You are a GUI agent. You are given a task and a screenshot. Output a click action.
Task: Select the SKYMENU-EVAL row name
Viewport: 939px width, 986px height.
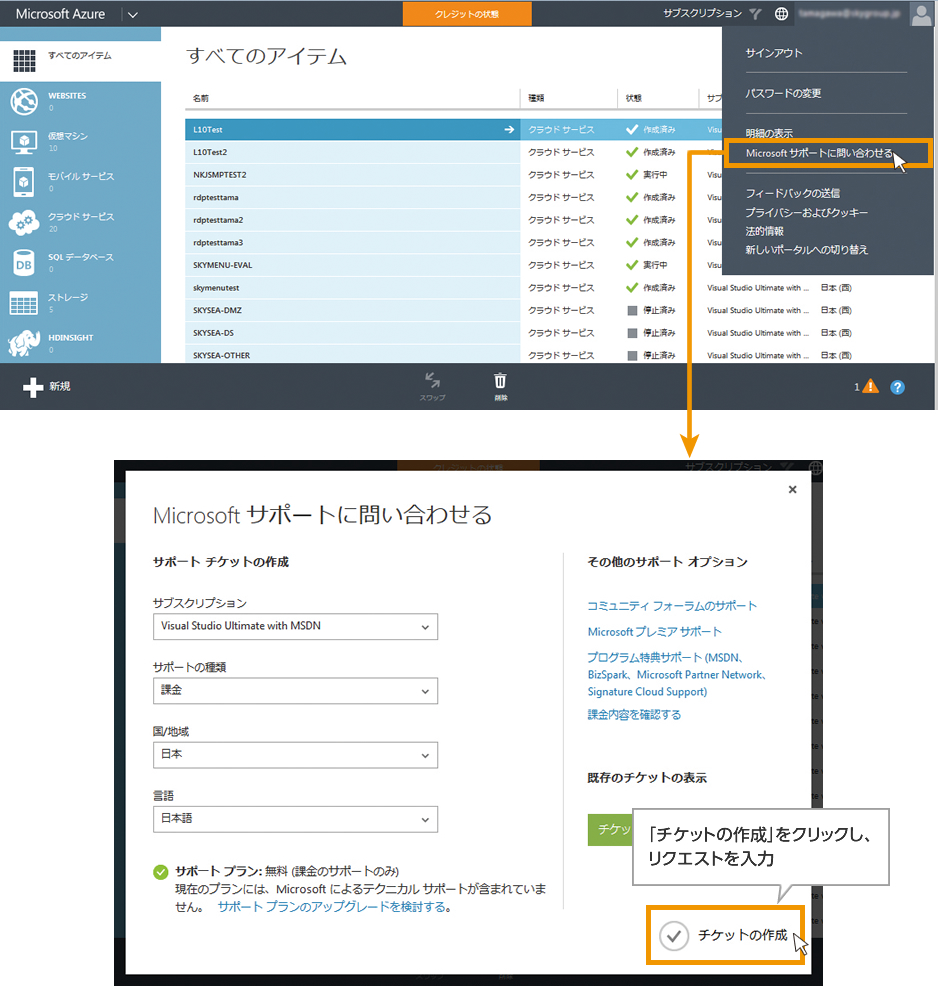pos(223,265)
